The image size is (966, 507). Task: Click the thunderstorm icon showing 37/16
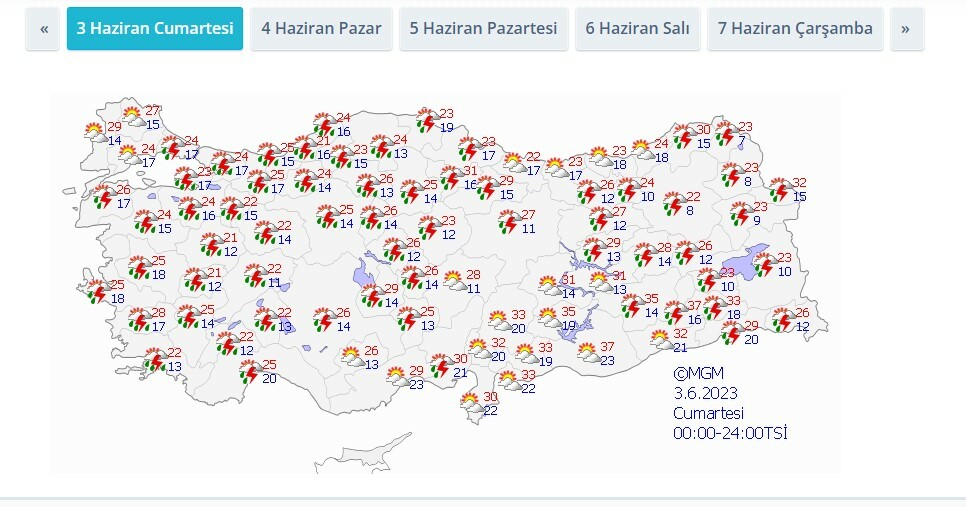[x=675, y=312]
